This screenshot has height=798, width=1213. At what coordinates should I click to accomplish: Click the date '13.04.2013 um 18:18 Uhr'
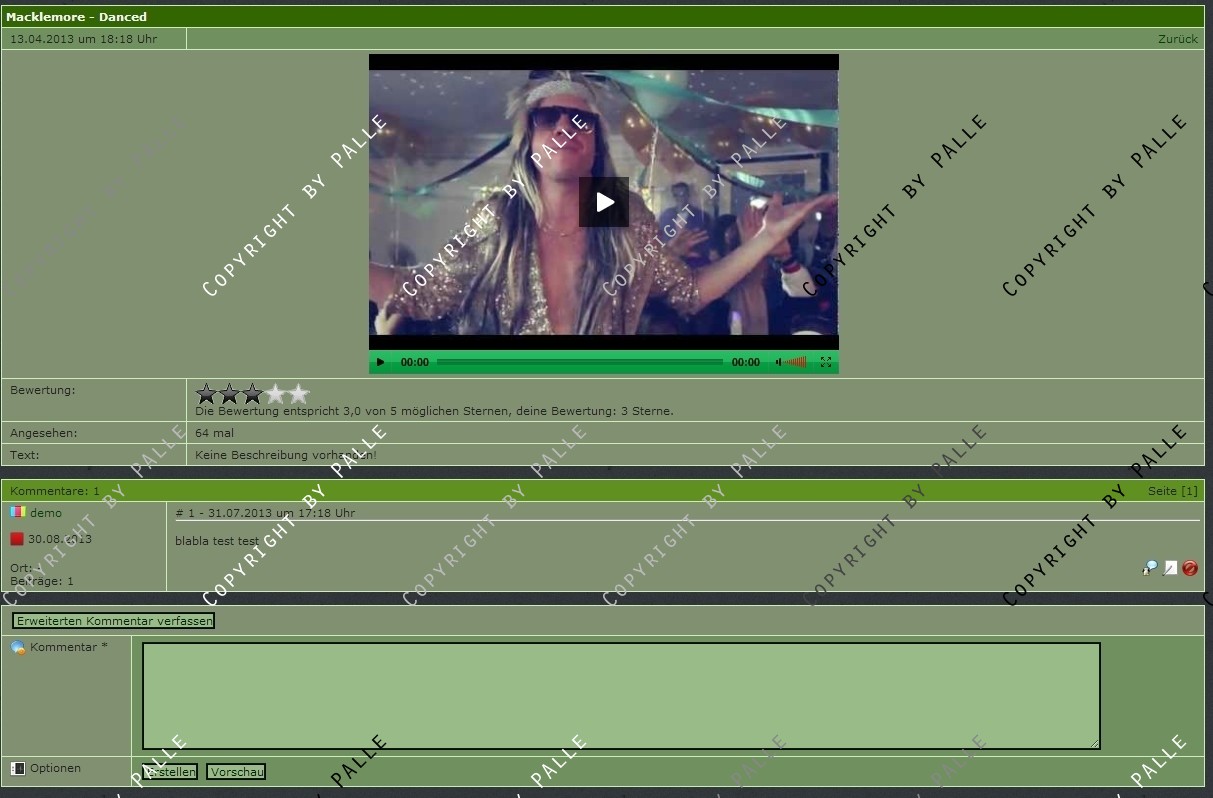point(83,39)
